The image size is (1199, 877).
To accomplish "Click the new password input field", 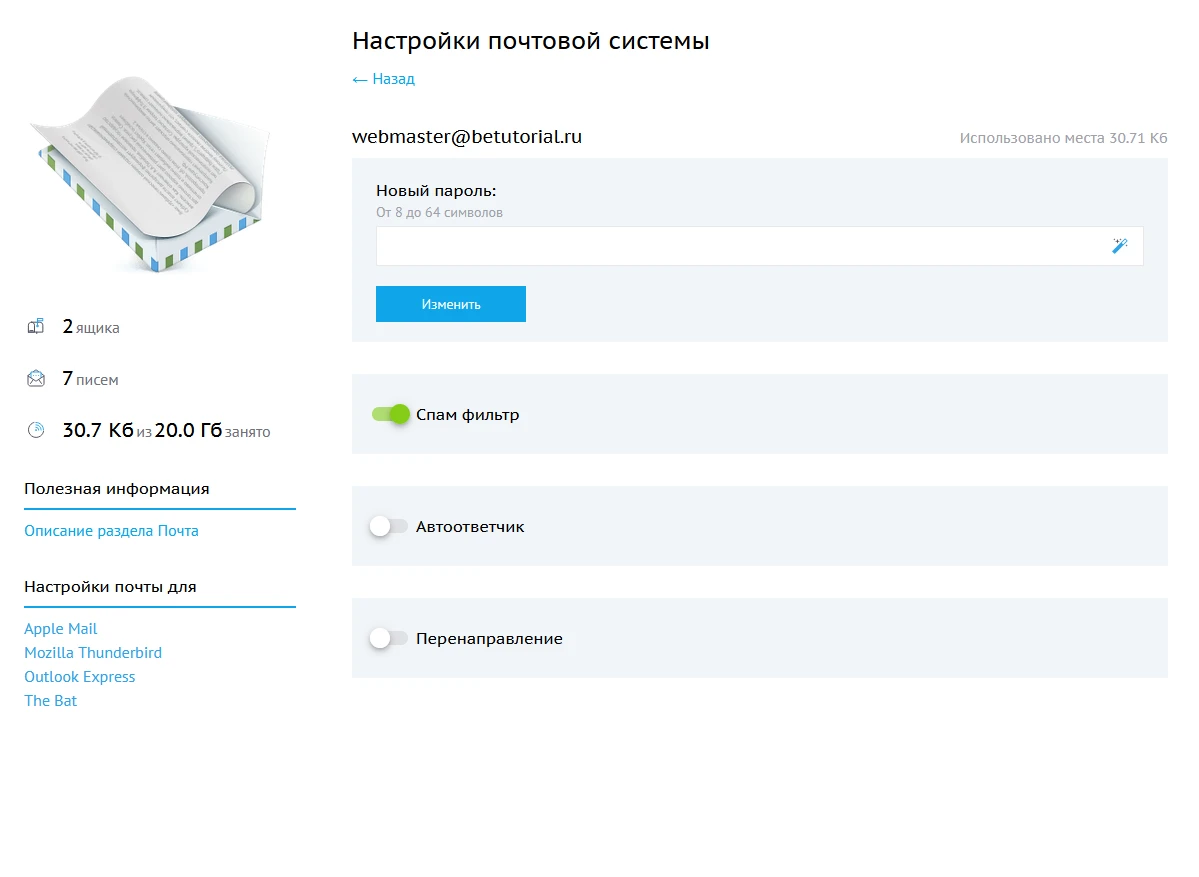I will pos(700,245).
